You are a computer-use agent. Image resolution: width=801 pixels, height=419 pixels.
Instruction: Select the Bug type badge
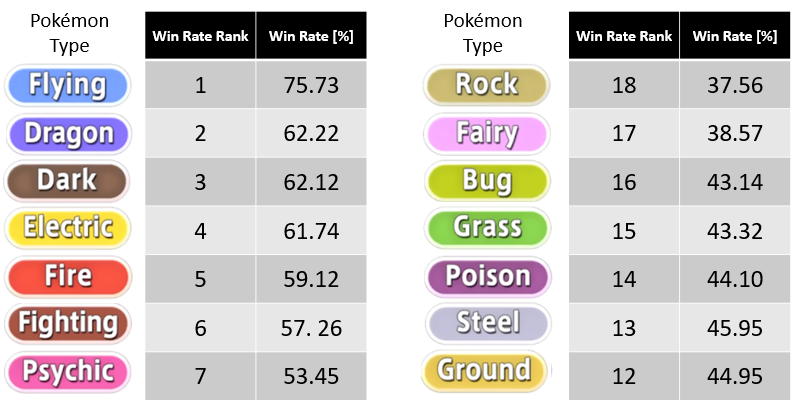point(487,180)
